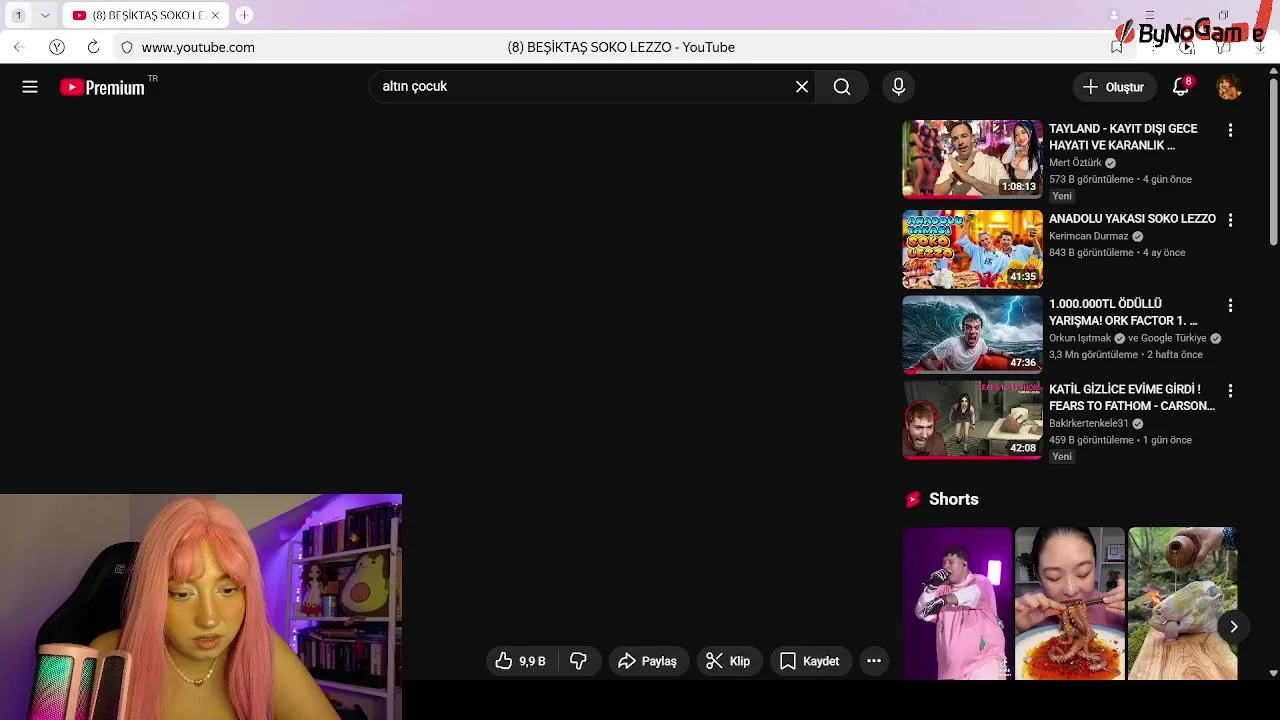Image resolution: width=1280 pixels, height=720 pixels.
Task: Open the Shorts section icon
Action: pos(912,499)
